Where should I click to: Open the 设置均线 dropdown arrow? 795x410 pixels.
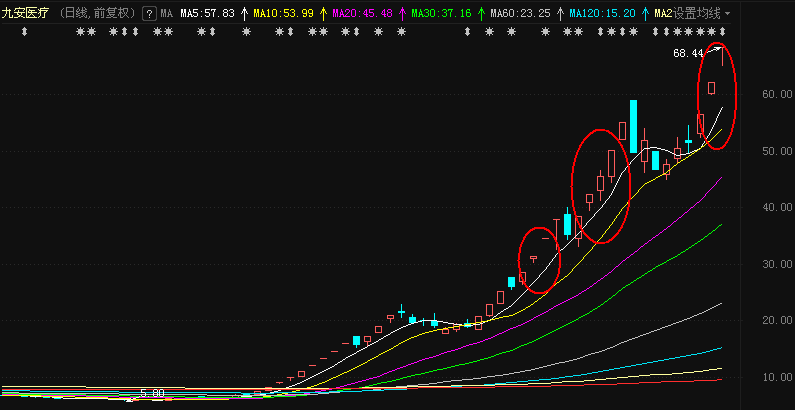(x=727, y=14)
